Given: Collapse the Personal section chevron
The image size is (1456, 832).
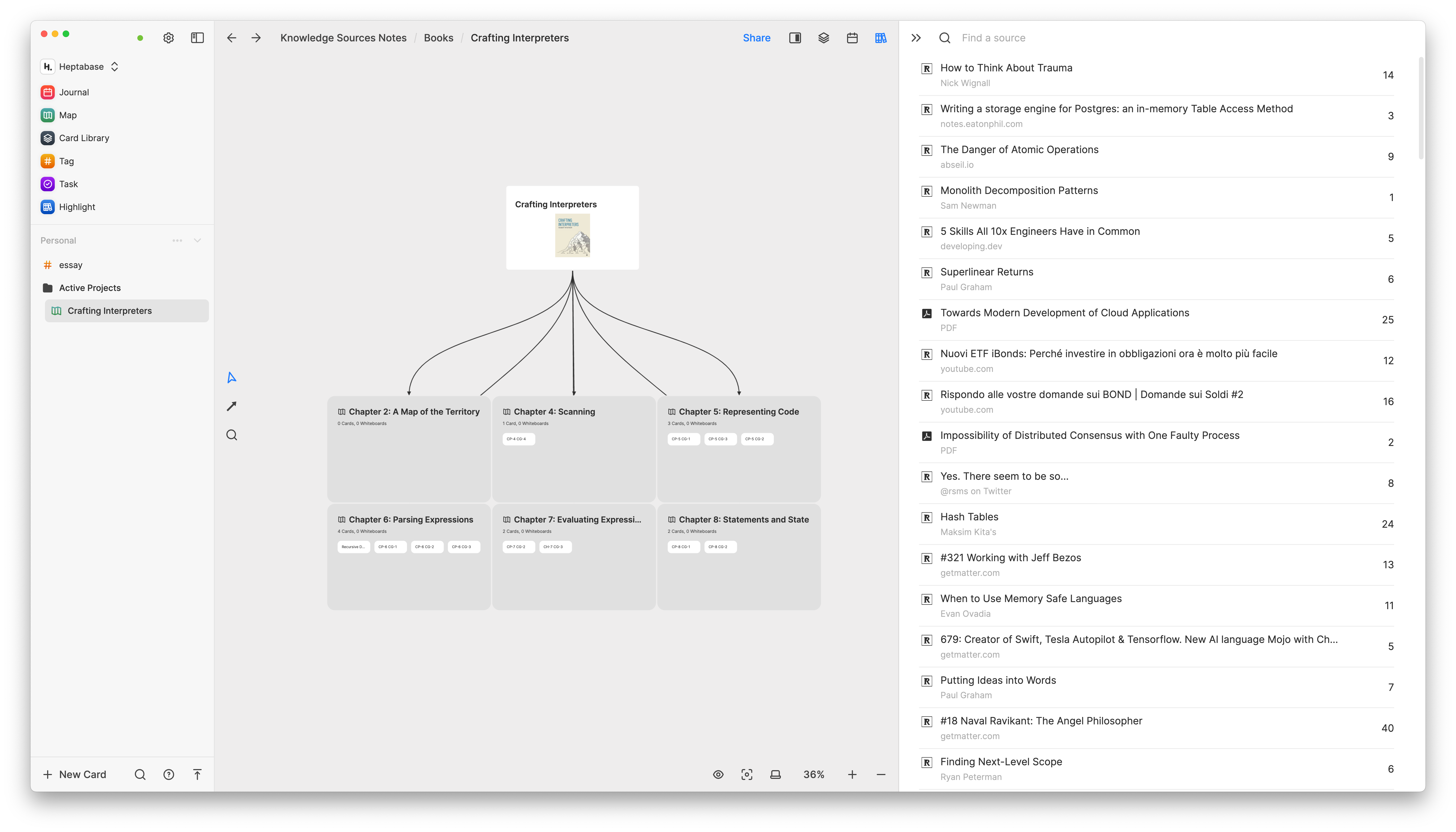Looking at the screenshot, I should tap(197, 241).
